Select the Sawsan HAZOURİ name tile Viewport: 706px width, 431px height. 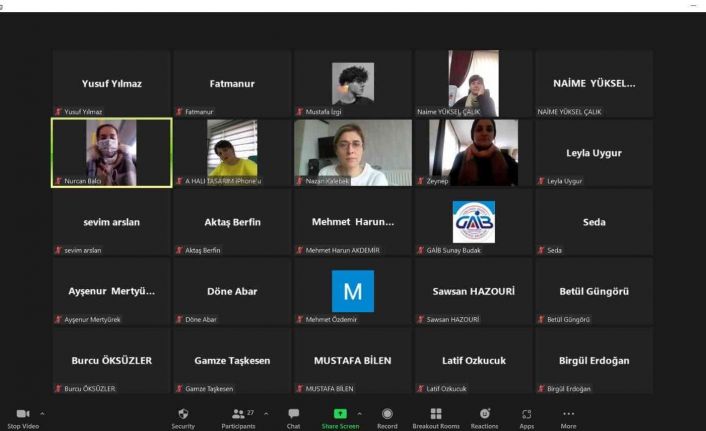pos(474,291)
